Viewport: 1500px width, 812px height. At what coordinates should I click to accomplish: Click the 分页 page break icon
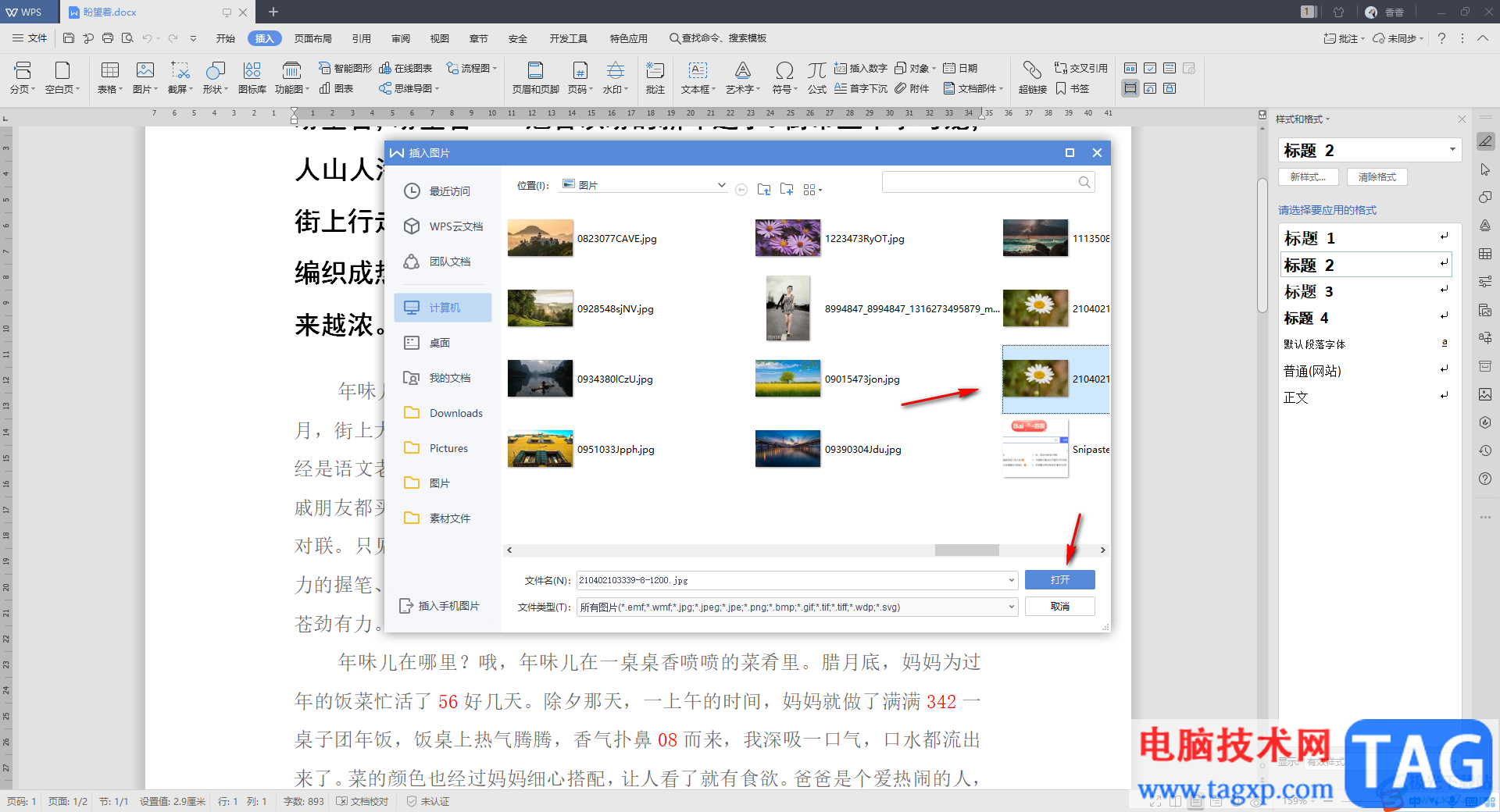[x=23, y=77]
